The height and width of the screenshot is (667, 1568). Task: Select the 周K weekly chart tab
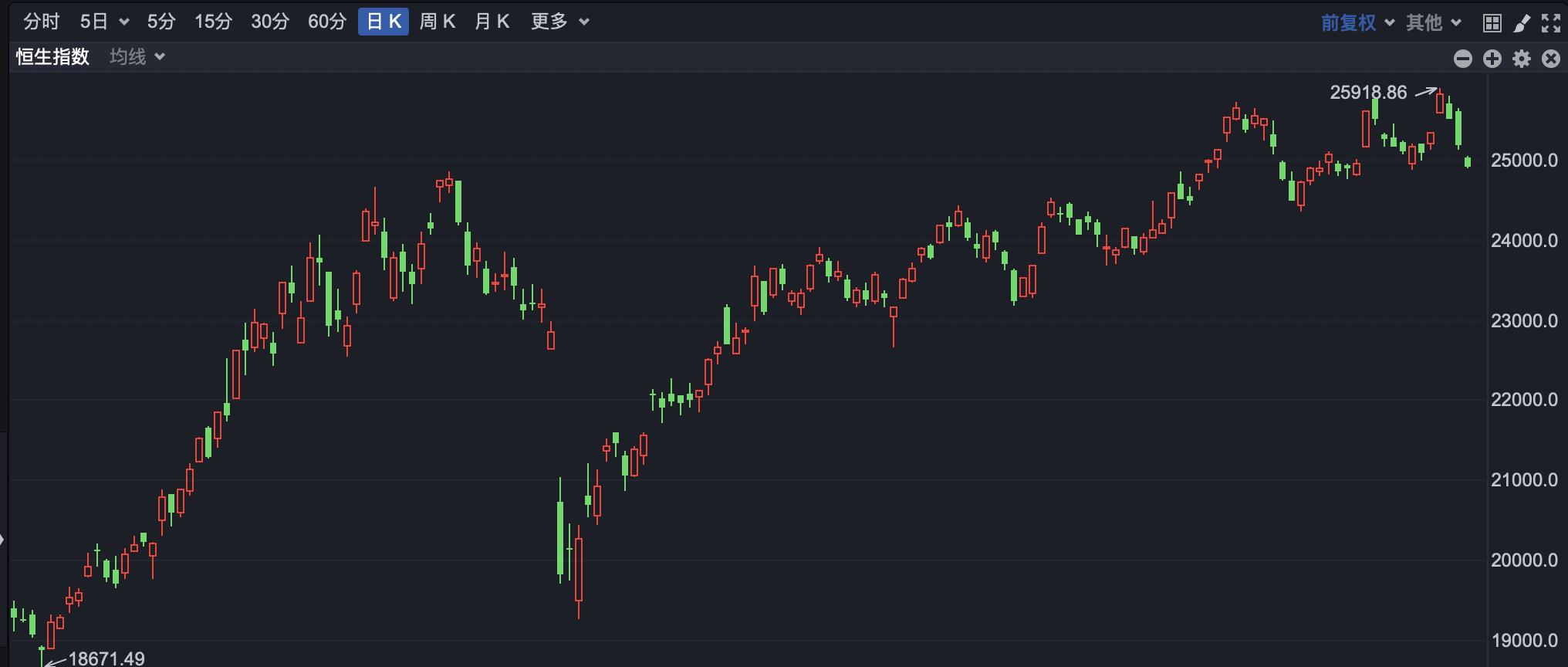click(437, 22)
